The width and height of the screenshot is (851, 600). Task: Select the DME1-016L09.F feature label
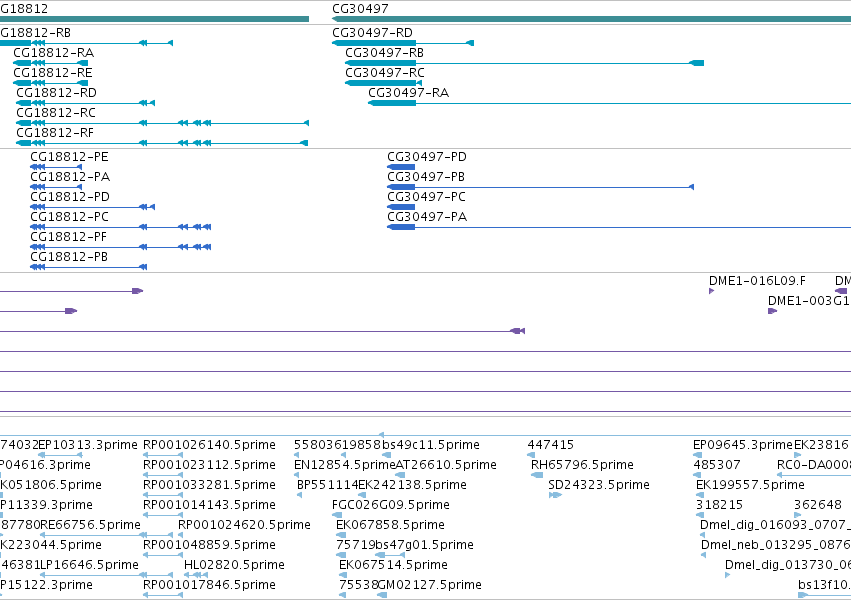click(x=757, y=281)
